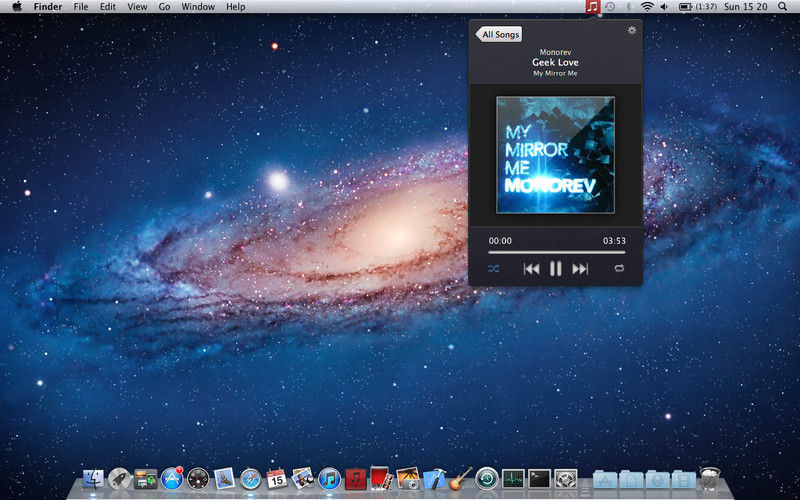This screenshot has height=500, width=800.
Task: Click the Bluetooth status icon
Action: 629,7
